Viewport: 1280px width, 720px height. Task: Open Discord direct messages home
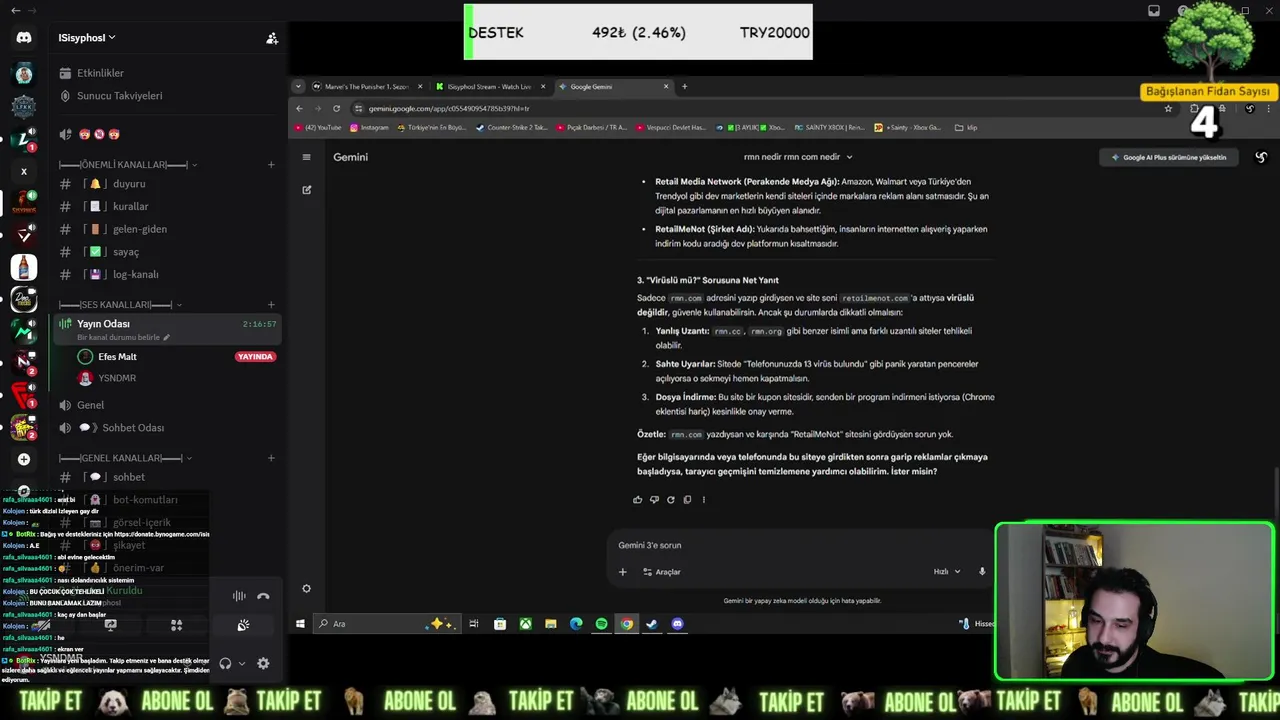(24, 38)
